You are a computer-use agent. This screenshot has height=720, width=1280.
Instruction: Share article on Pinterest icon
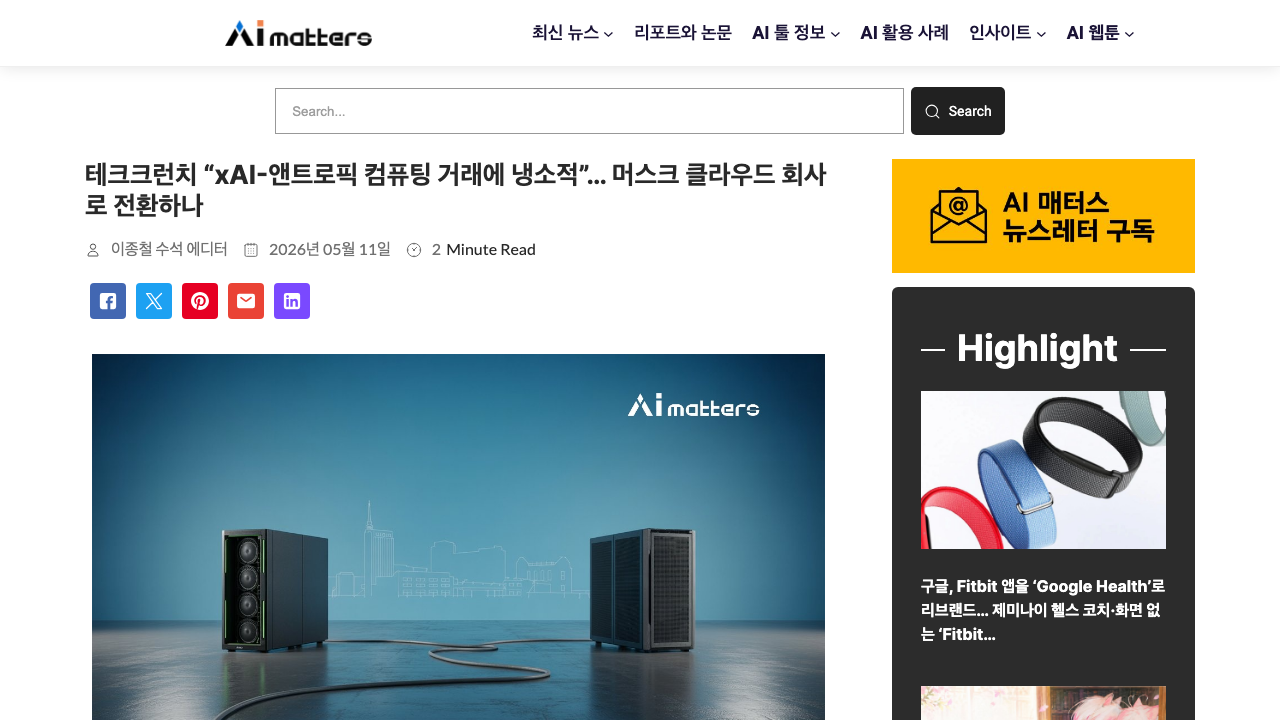(x=200, y=301)
